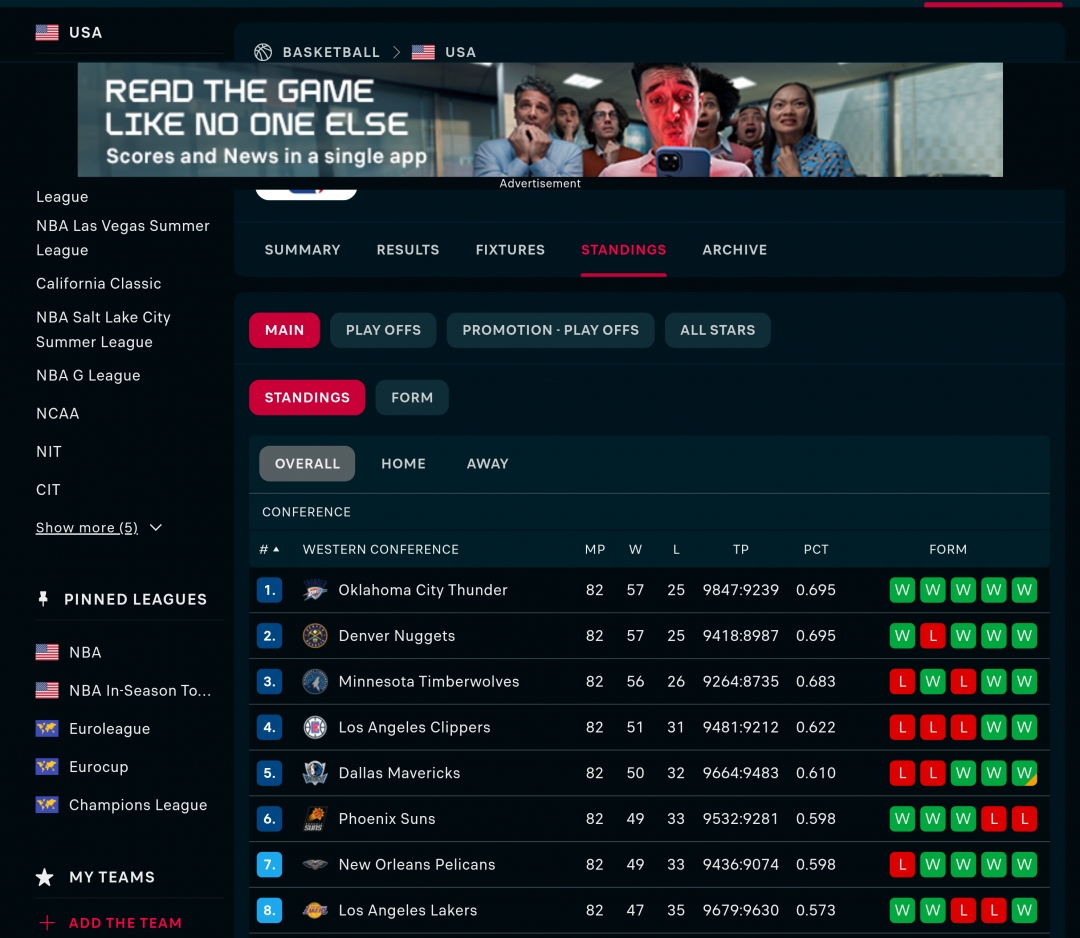Click the Denver Nuggets team logo
Viewport: 1080px width, 938px height.
[x=315, y=636]
